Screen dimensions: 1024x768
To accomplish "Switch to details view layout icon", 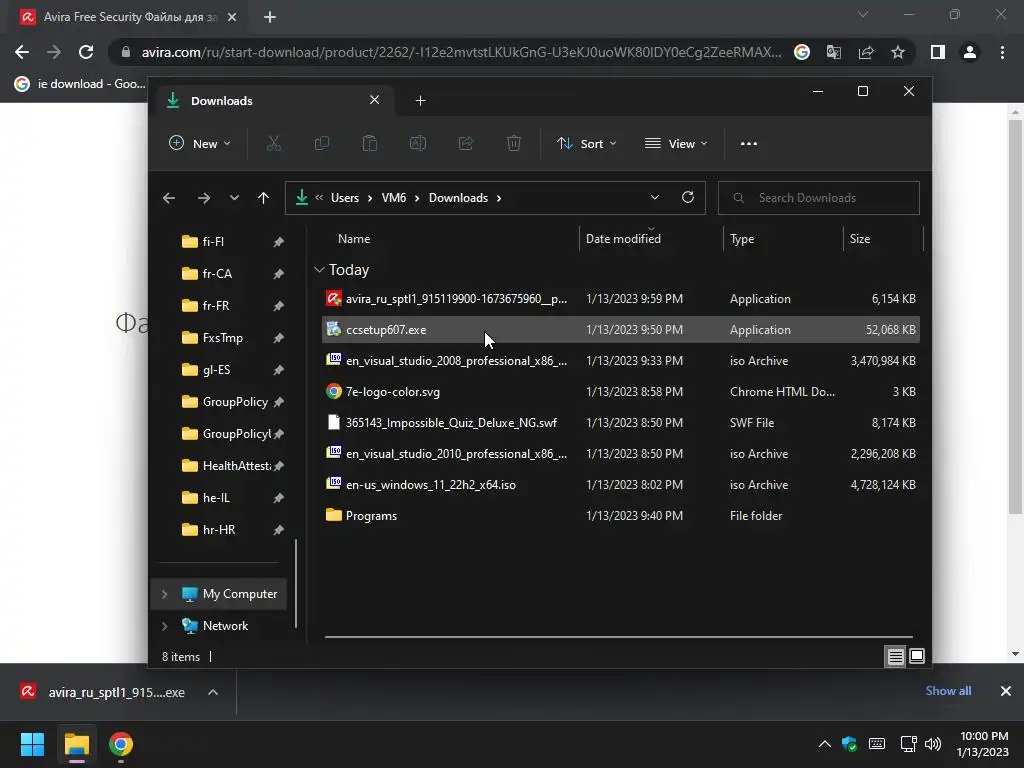I will (x=895, y=656).
